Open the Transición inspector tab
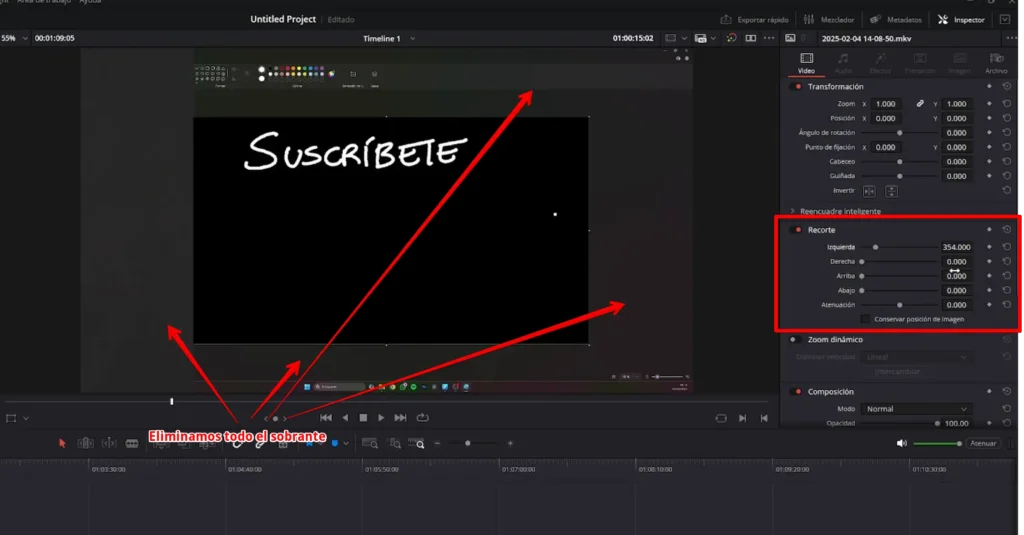1024x535 pixels. click(920, 63)
